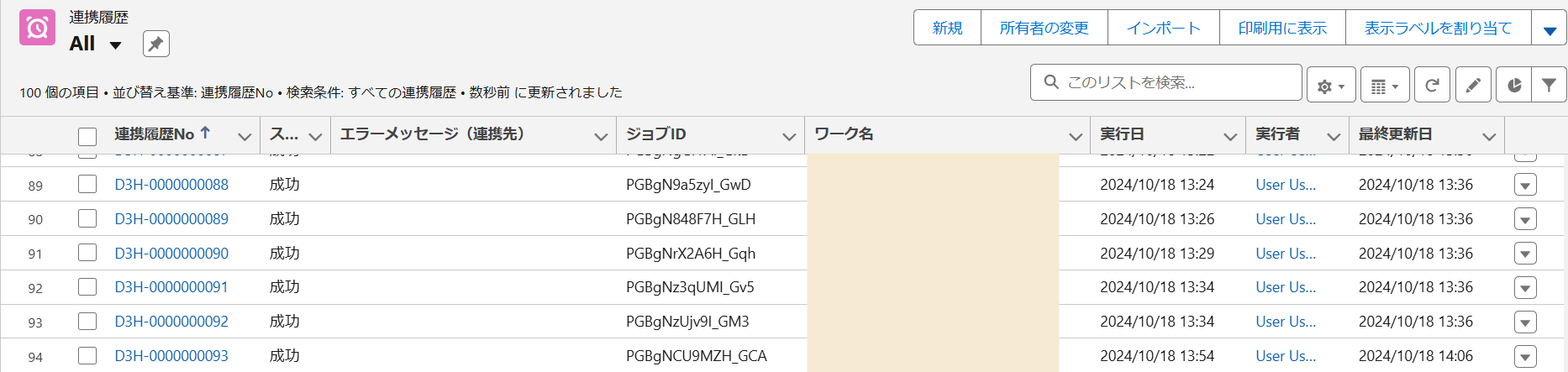
Task: Click the インポート button
Action: [x=1163, y=29]
